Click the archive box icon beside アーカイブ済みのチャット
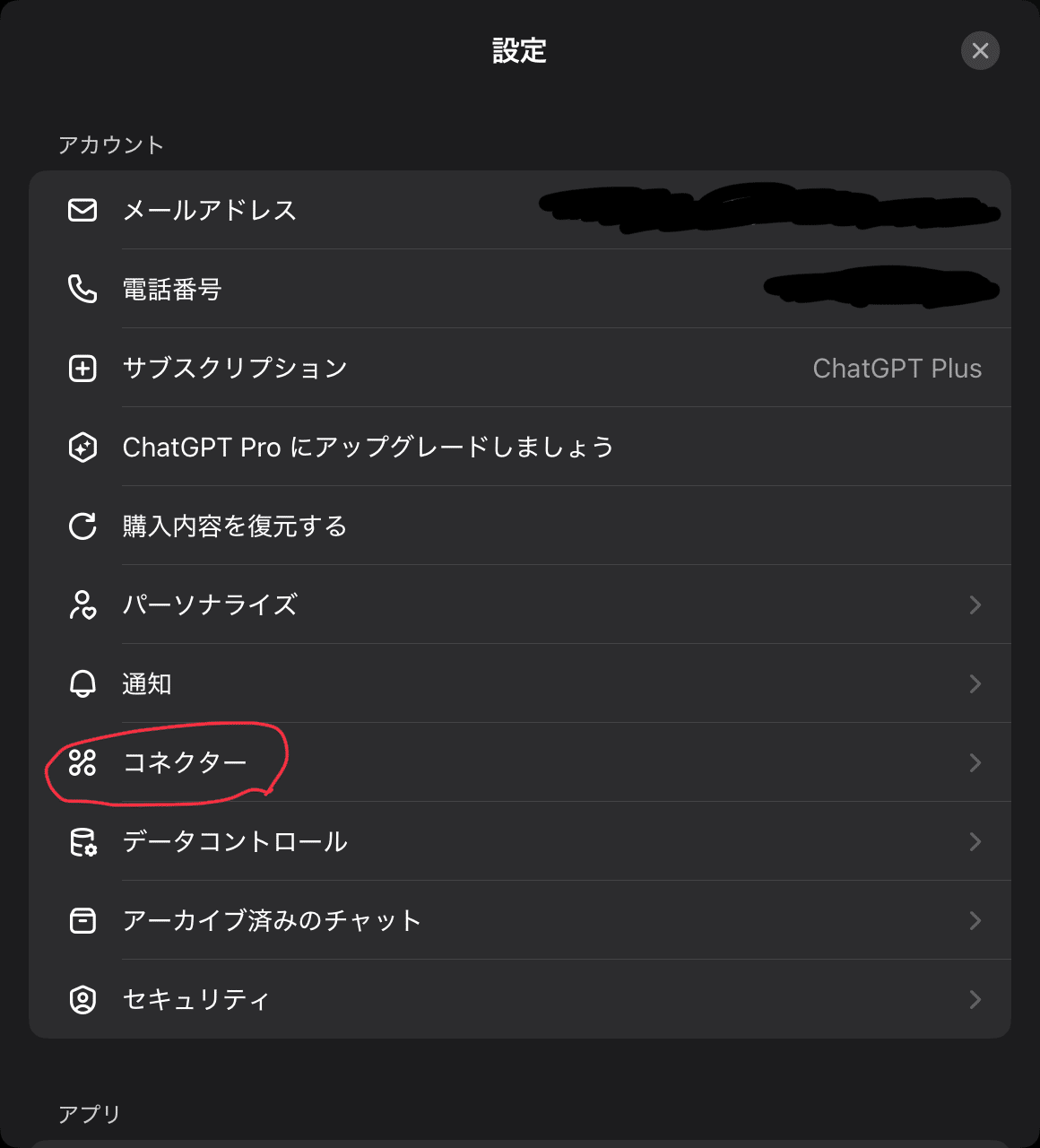Screen dimensions: 1040x1148 click(x=82, y=920)
